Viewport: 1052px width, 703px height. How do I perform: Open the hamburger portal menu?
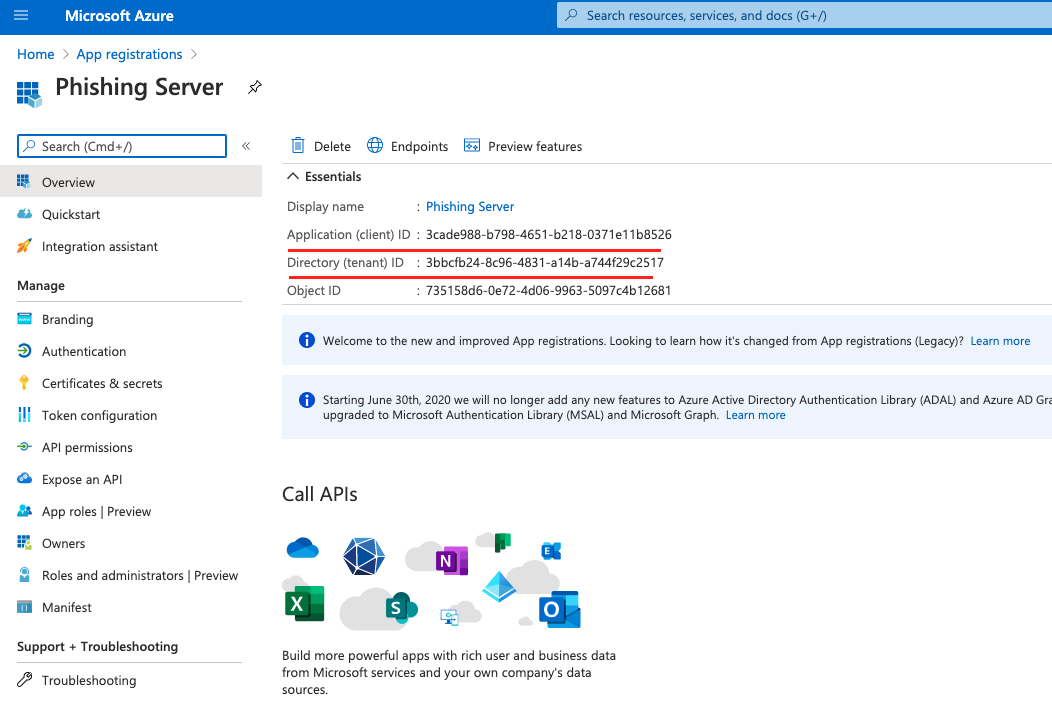coord(21,15)
